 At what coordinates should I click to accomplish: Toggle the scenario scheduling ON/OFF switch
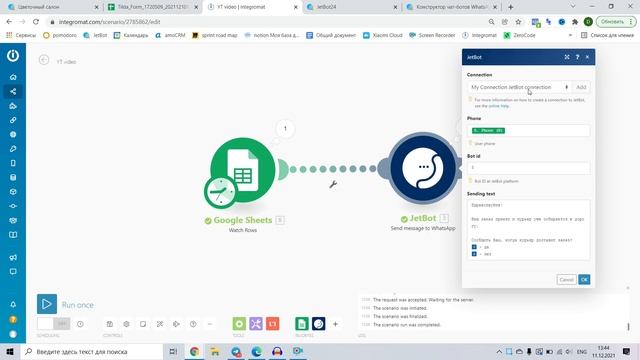53,324
